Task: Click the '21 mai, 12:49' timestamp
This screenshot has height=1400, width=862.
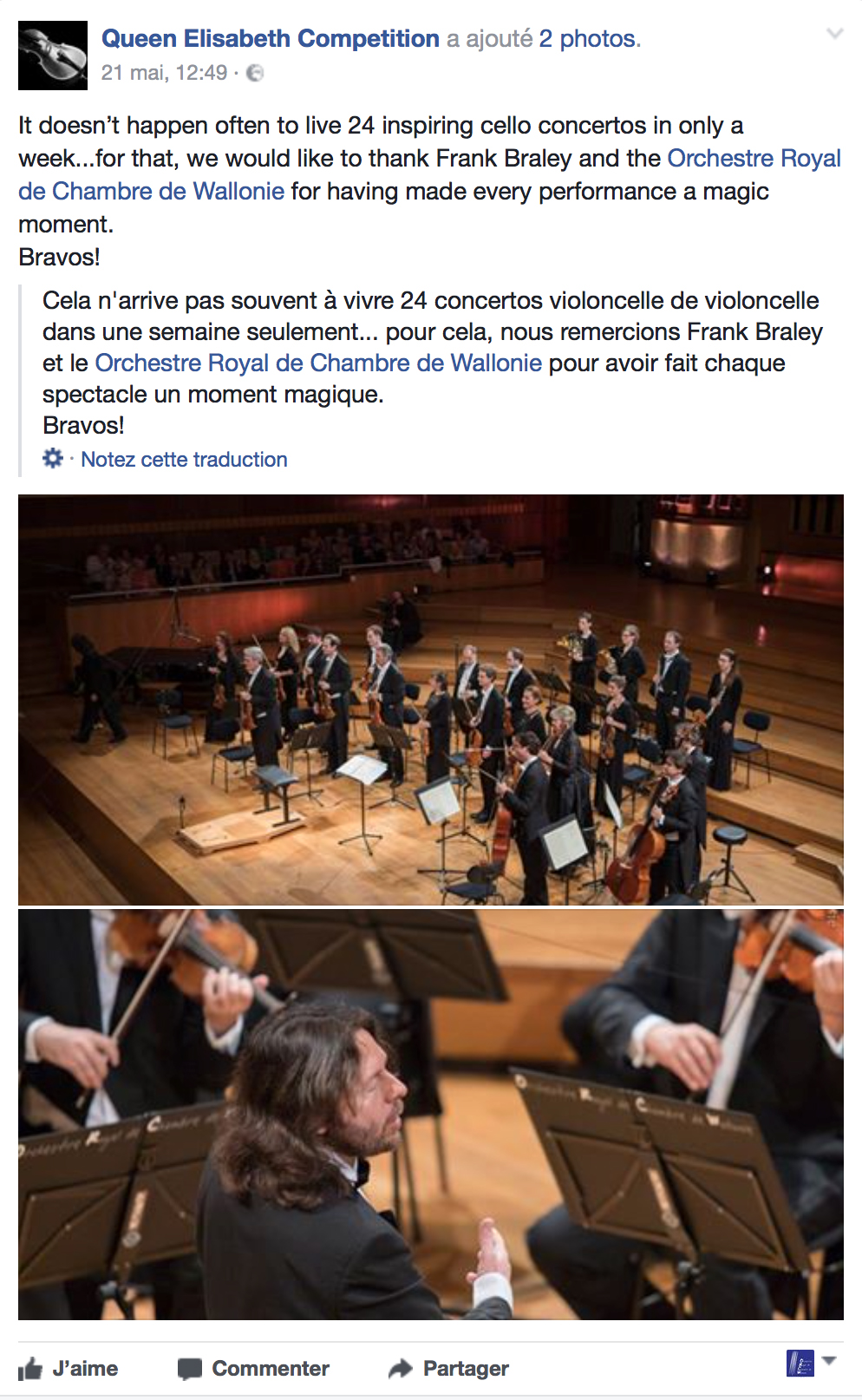Action: tap(164, 73)
